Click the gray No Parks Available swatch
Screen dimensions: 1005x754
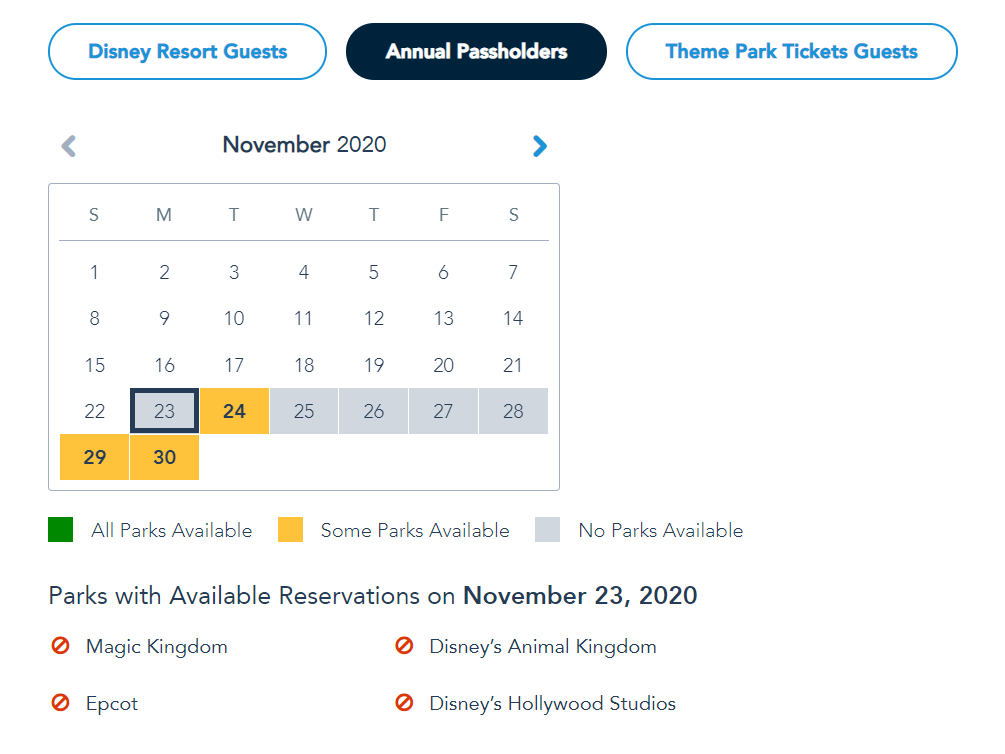point(548,530)
